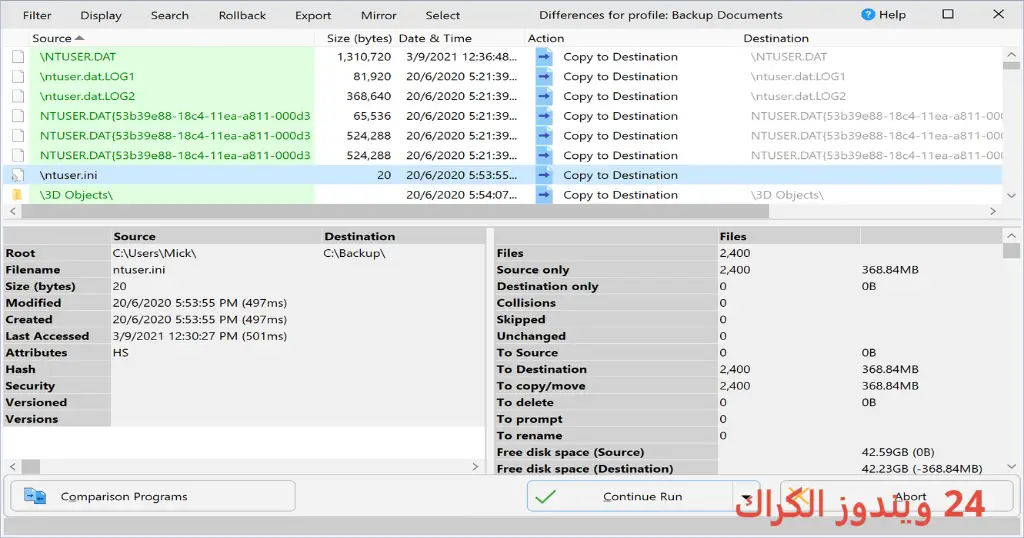Image resolution: width=1024 pixels, height=538 pixels.
Task: Click the Size (bytes) column header
Action: [x=359, y=39]
